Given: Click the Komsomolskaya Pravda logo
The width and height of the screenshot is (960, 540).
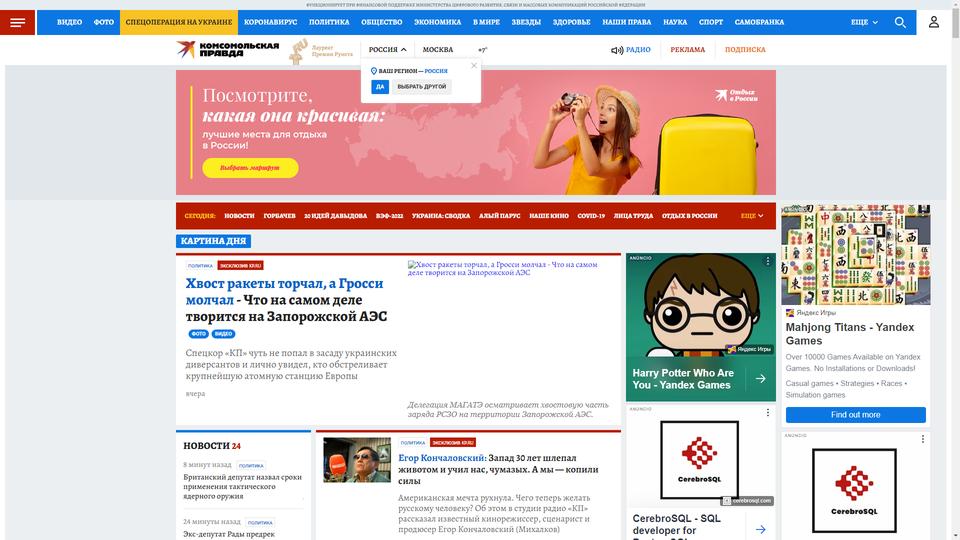Looking at the screenshot, I should coord(227,50).
